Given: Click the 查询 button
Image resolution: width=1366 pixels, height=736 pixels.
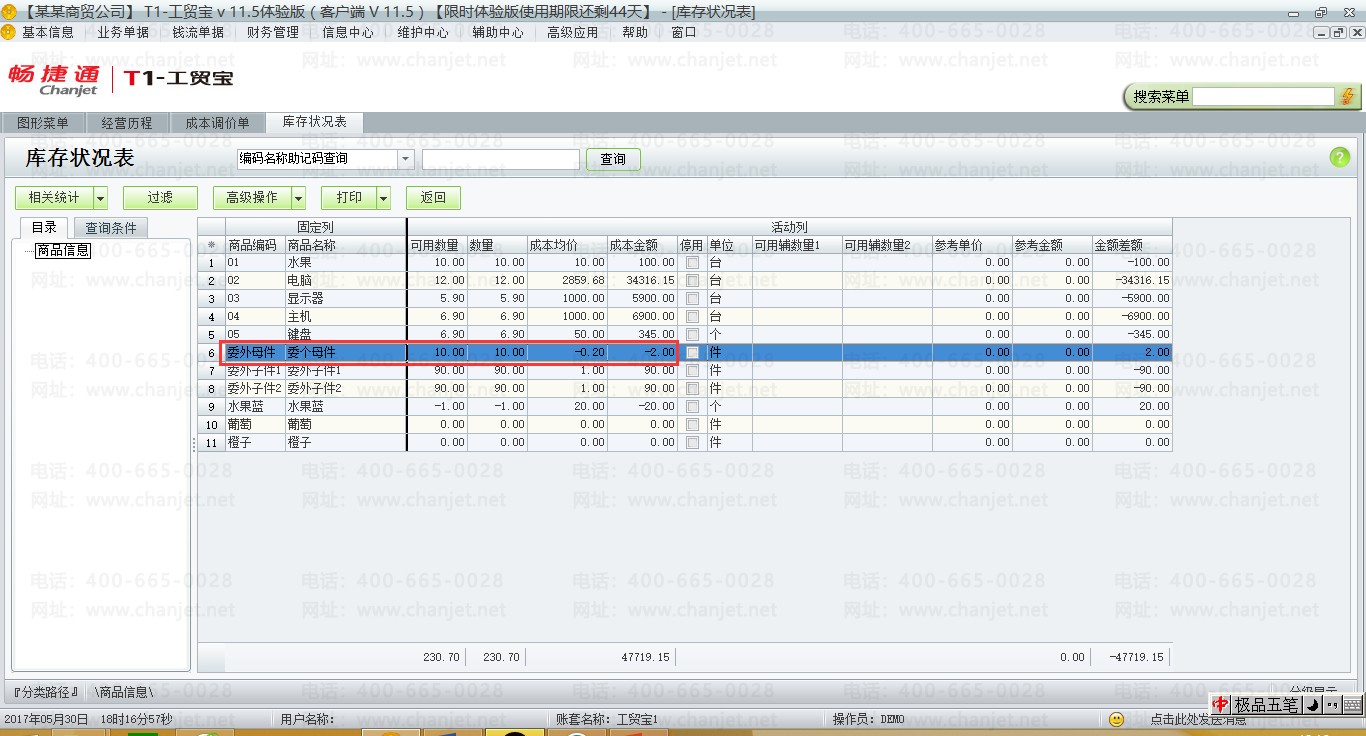Looking at the screenshot, I should (x=613, y=159).
